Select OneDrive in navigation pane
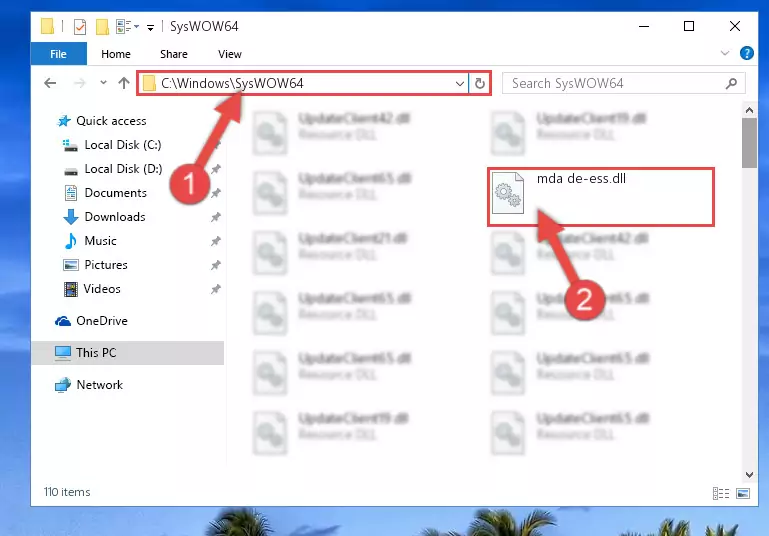The image size is (769, 536). point(102,321)
